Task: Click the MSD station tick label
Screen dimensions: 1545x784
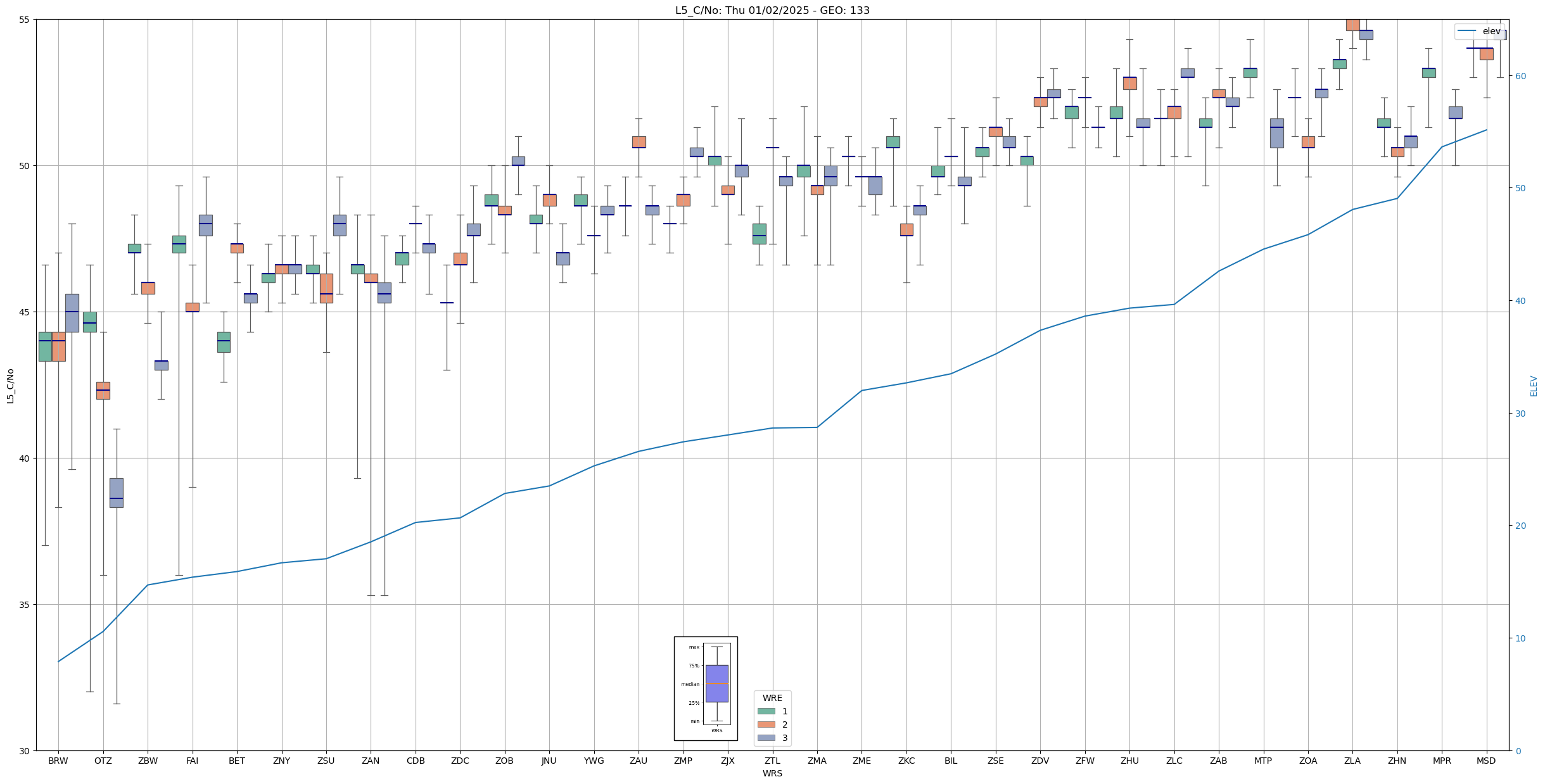Action: [x=1485, y=761]
